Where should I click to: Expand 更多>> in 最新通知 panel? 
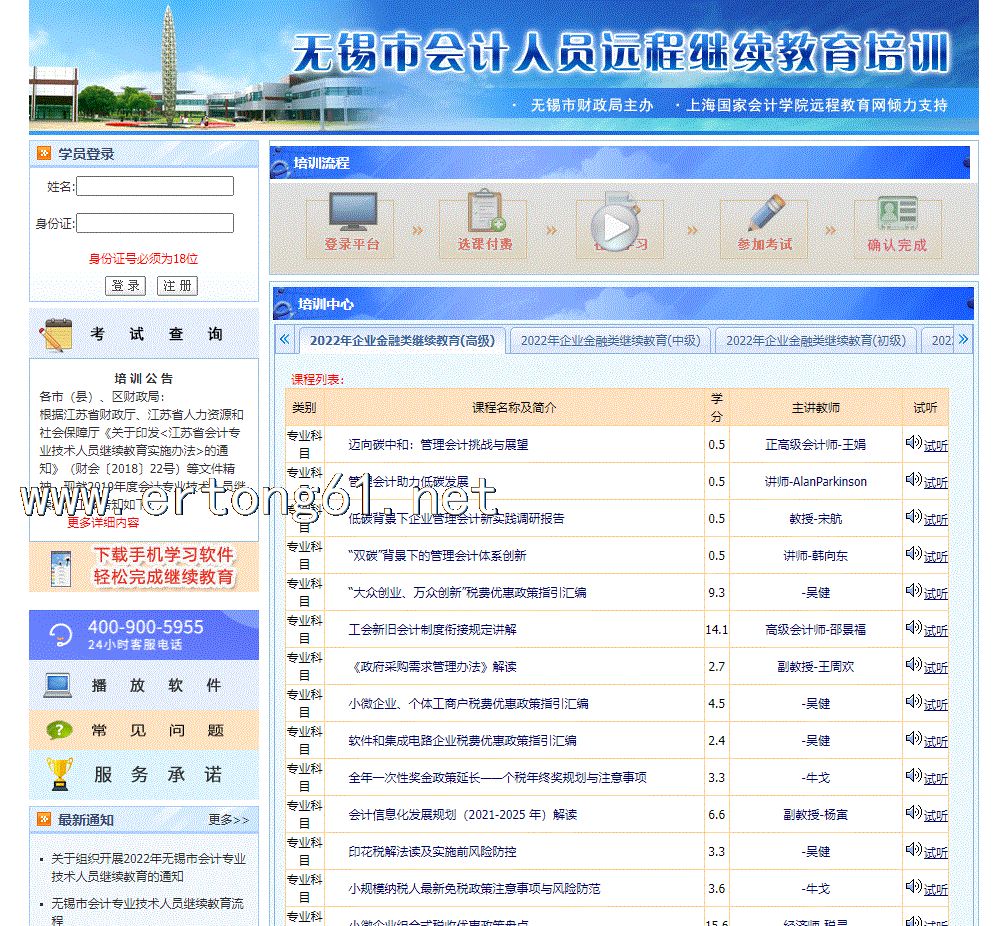pyautogui.click(x=228, y=820)
